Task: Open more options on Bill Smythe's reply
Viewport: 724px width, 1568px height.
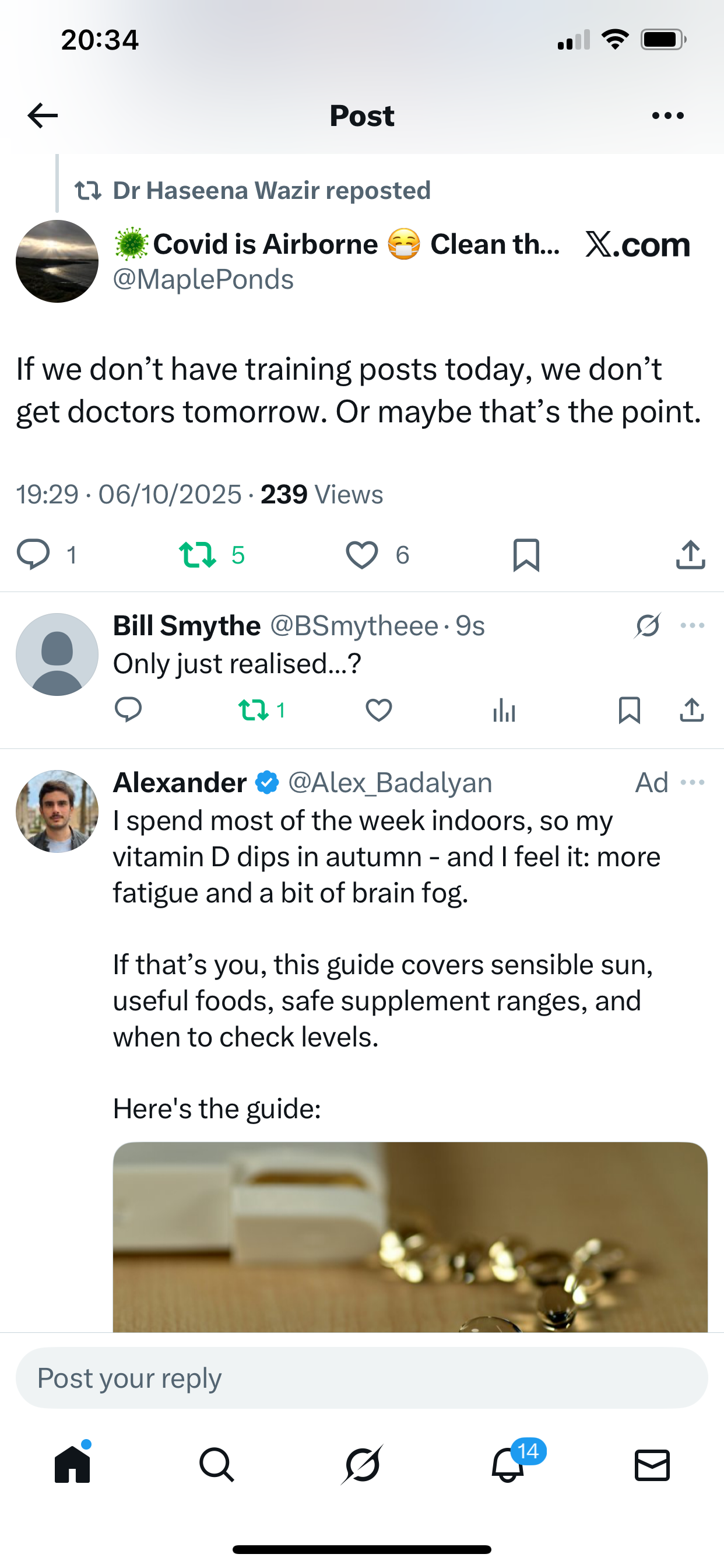Action: [x=693, y=626]
